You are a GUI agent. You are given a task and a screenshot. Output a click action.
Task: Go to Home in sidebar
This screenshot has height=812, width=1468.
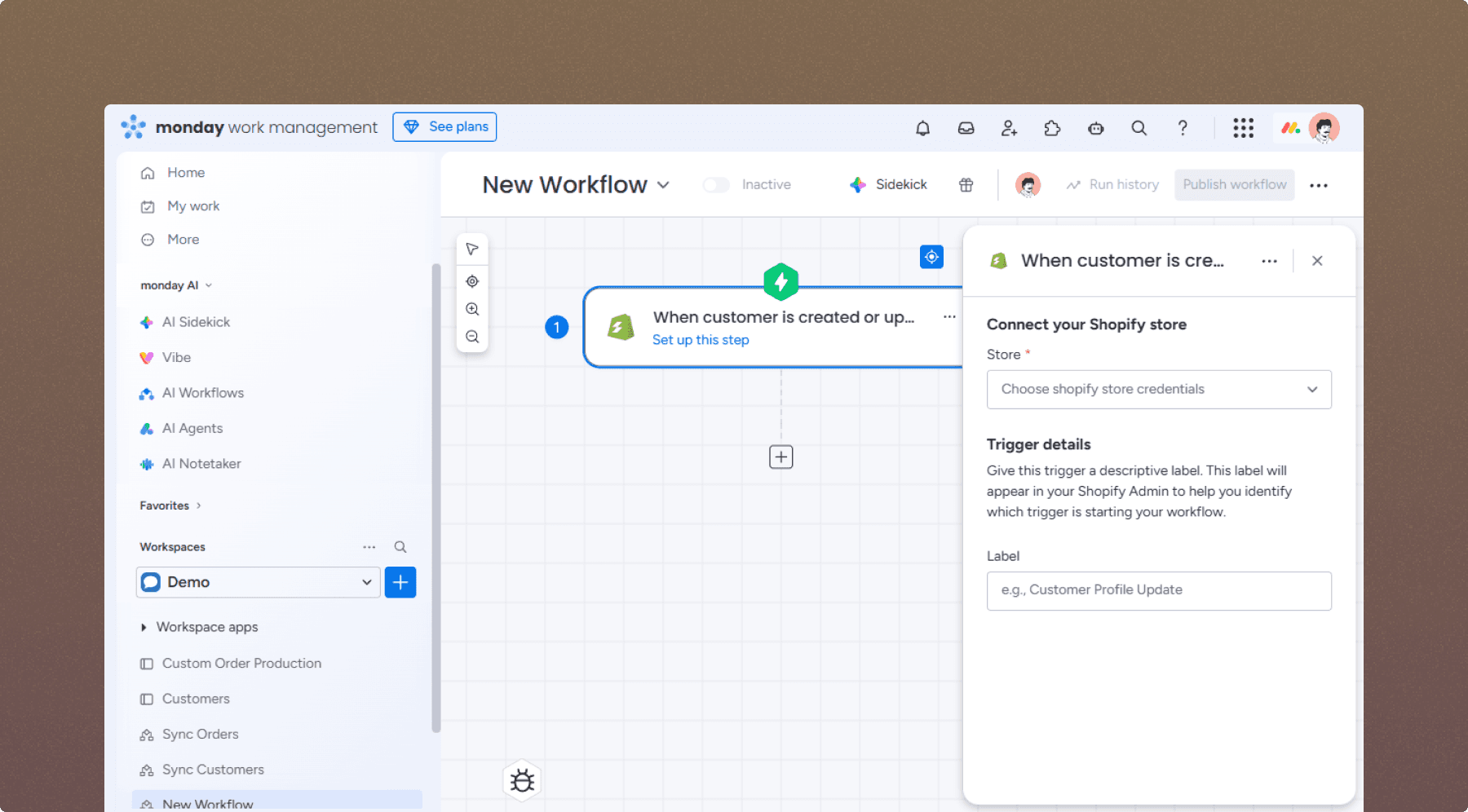pyautogui.click(x=186, y=173)
